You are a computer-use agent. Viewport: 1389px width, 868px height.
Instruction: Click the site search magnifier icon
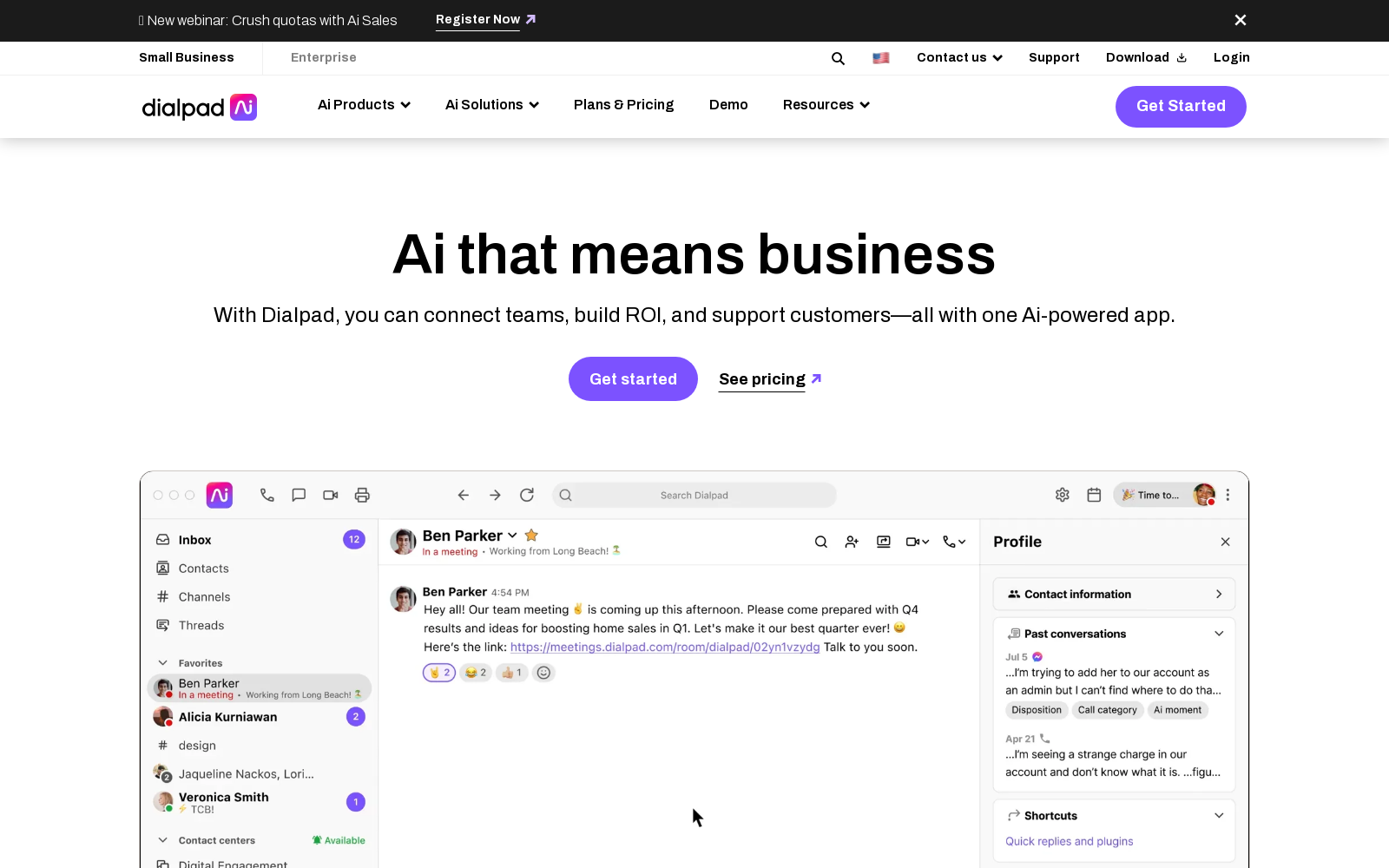(x=838, y=58)
